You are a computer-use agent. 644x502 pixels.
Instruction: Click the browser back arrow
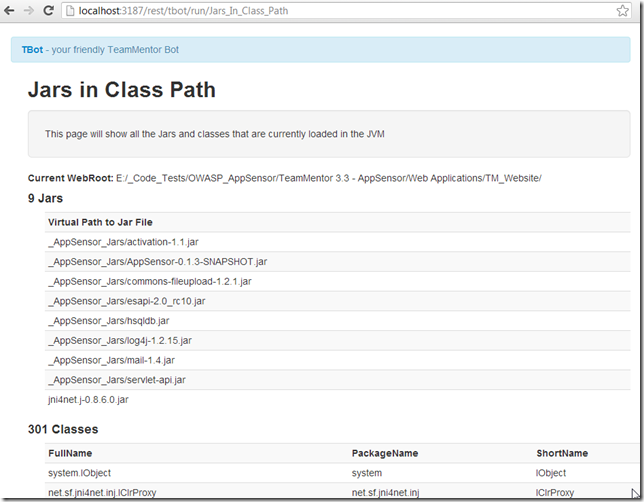(10, 10)
